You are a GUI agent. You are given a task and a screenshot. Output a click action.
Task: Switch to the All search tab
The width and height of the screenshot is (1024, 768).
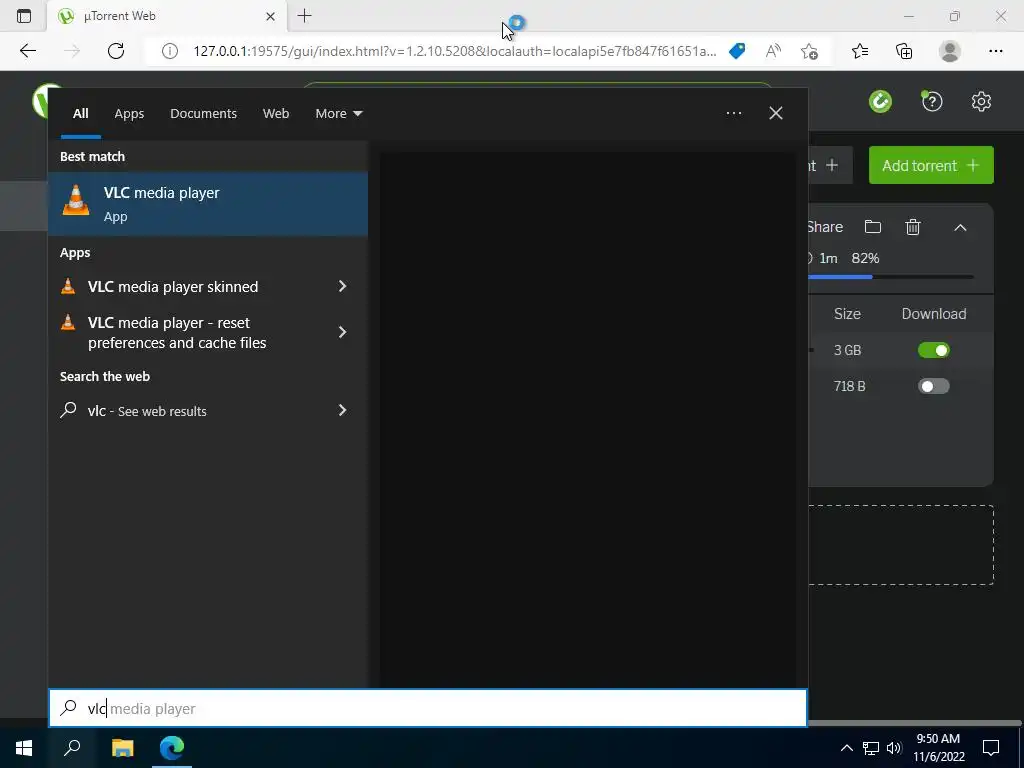pyautogui.click(x=80, y=114)
